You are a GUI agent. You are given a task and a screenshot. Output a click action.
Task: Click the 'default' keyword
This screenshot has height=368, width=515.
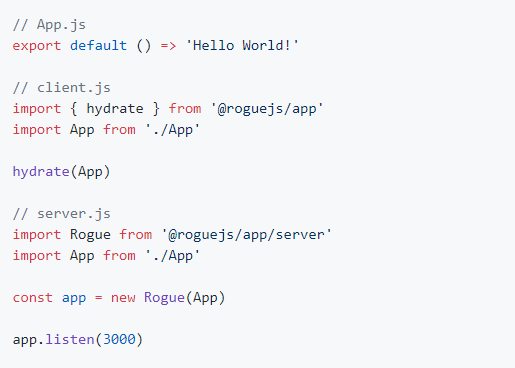tap(99, 45)
